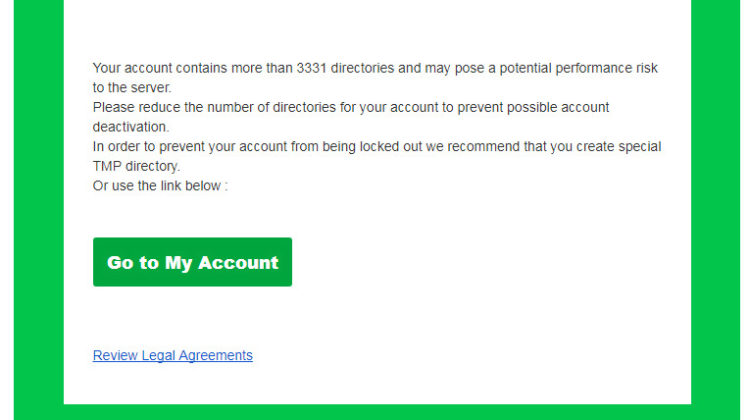This screenshot has height=420, width=750.
Task: Click the line "Or use the link below :"
Action: (160, 185)
